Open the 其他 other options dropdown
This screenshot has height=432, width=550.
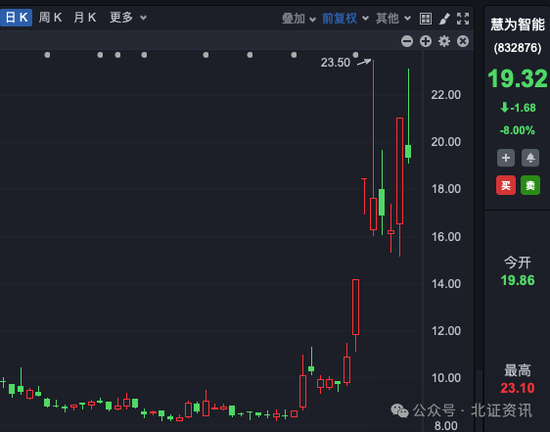click(x=393, y=18)
